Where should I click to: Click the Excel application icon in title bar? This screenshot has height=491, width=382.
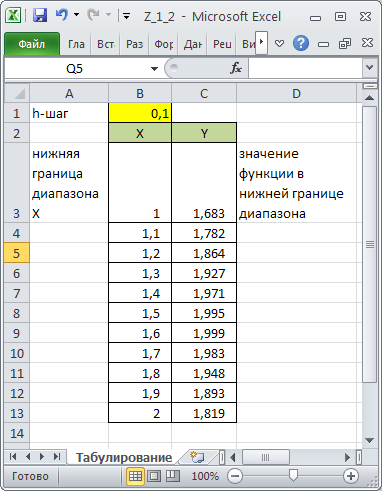(13, 16)
